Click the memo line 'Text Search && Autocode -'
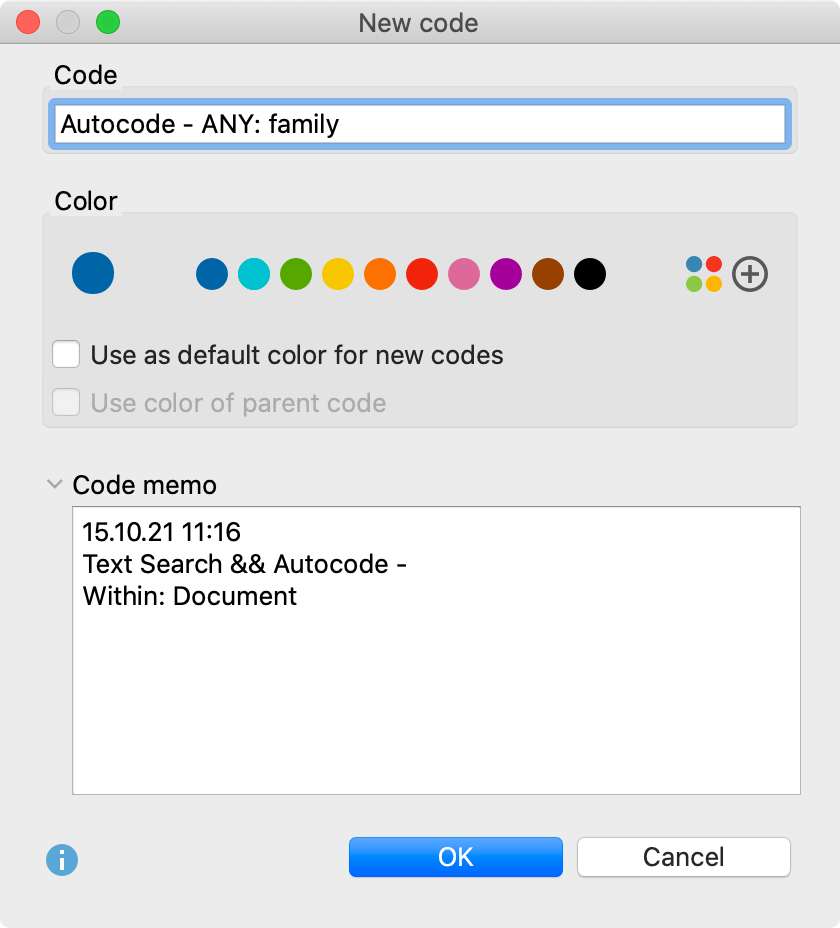The image size is (840, 928). click(244, 564)
